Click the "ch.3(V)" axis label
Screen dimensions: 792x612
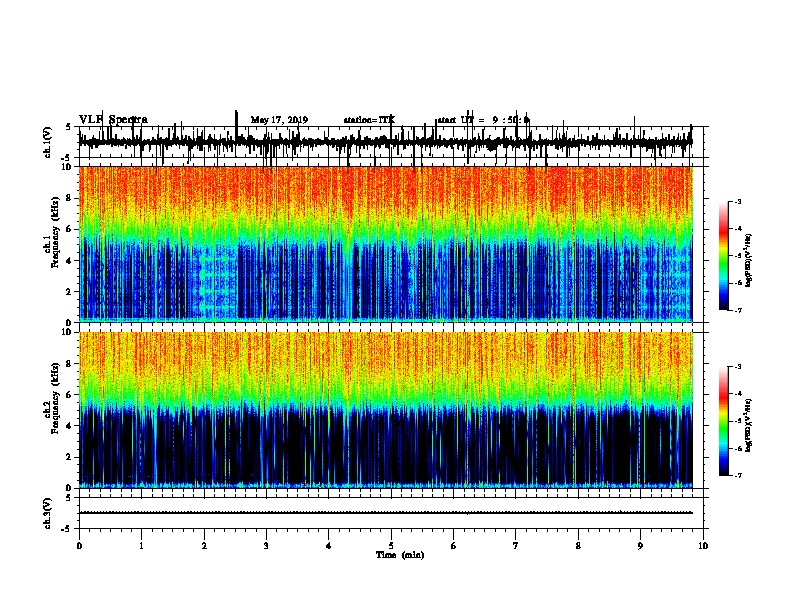click(x=48, y=513)
